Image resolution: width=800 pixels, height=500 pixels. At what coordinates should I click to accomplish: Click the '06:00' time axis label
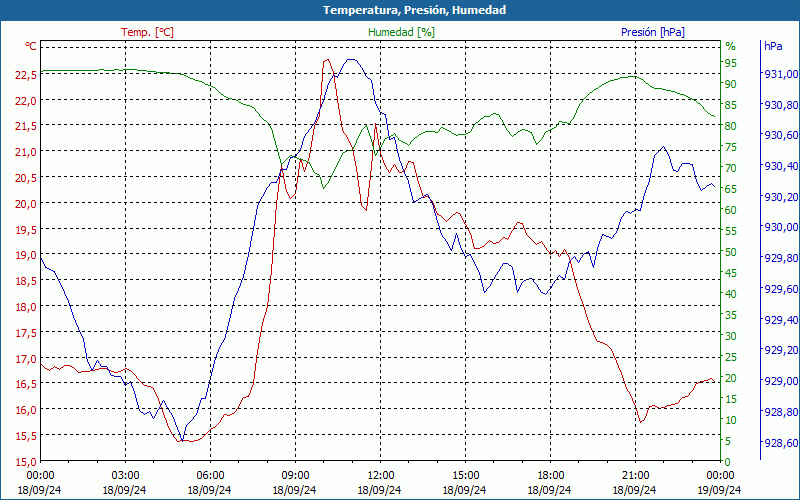(x=210, y=476)
